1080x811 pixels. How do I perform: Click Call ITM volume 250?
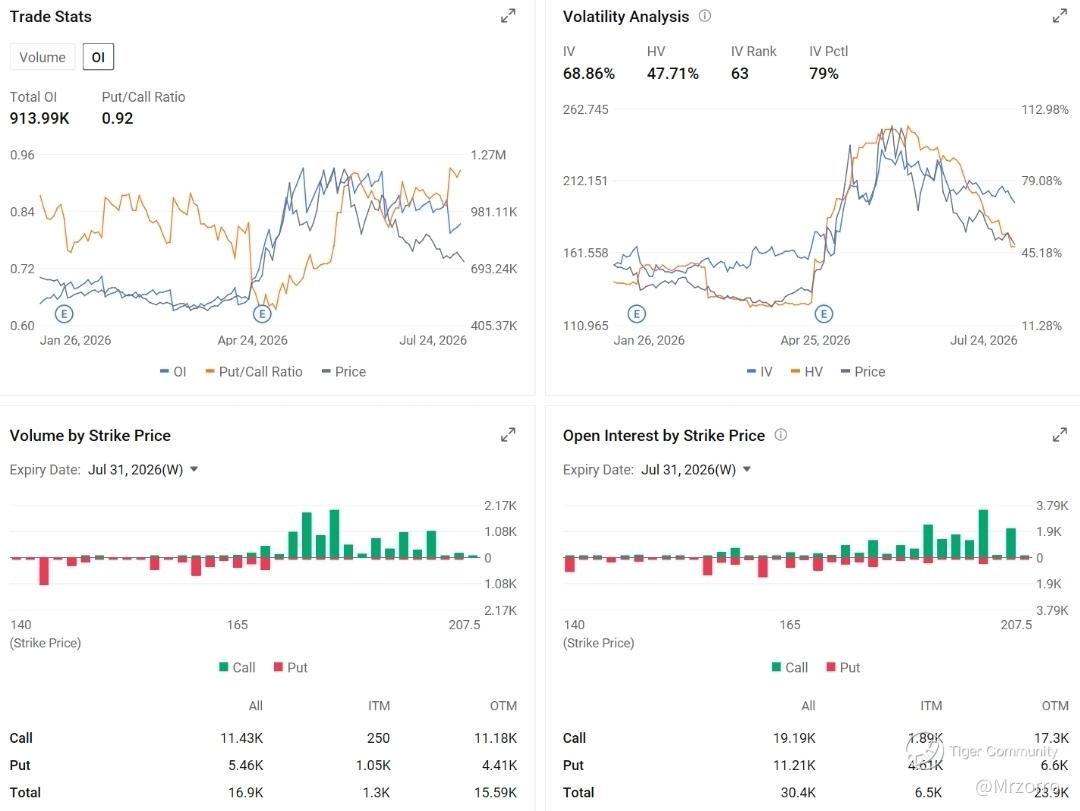tap(378, 738)
